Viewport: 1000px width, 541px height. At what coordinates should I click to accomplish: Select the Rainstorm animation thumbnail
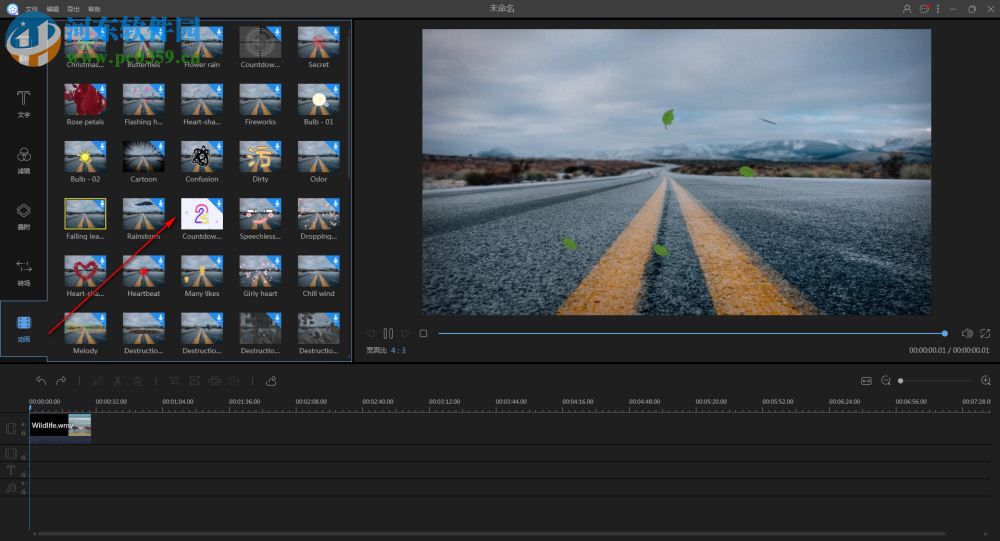coord(143,214)
